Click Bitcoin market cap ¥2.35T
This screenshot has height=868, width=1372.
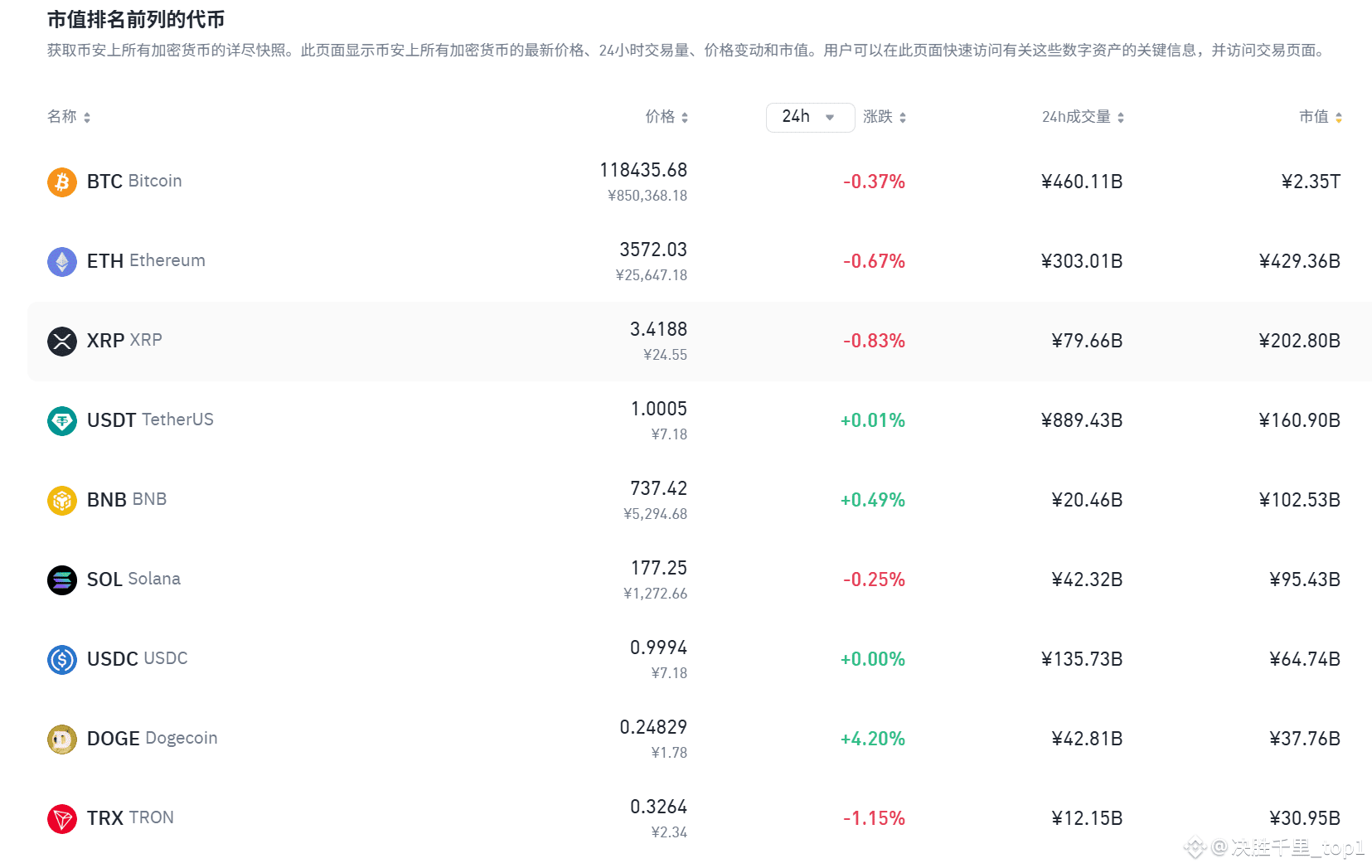[x=1311, y=182]
